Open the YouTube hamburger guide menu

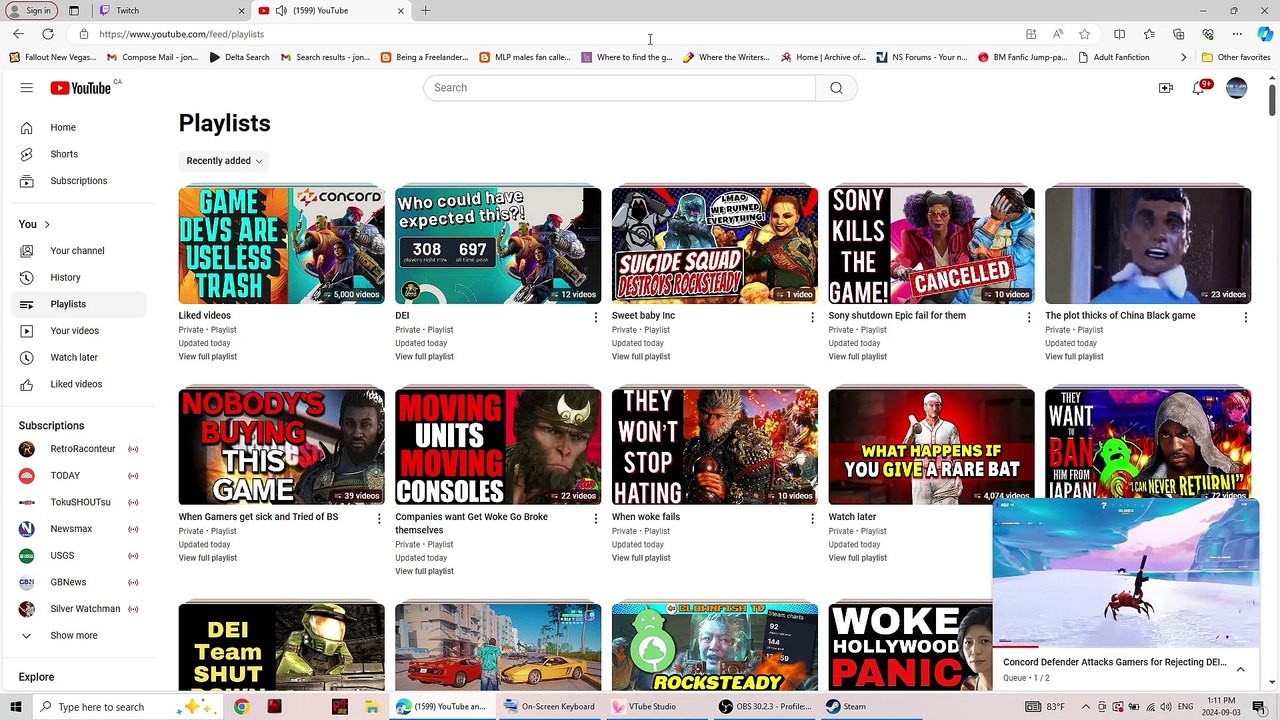pyautogui.click(x=27, y=88)
